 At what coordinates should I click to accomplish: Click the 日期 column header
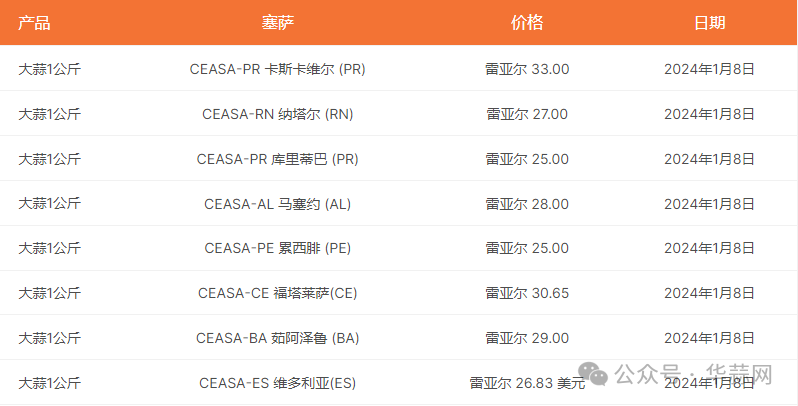[x=709, y=23]
